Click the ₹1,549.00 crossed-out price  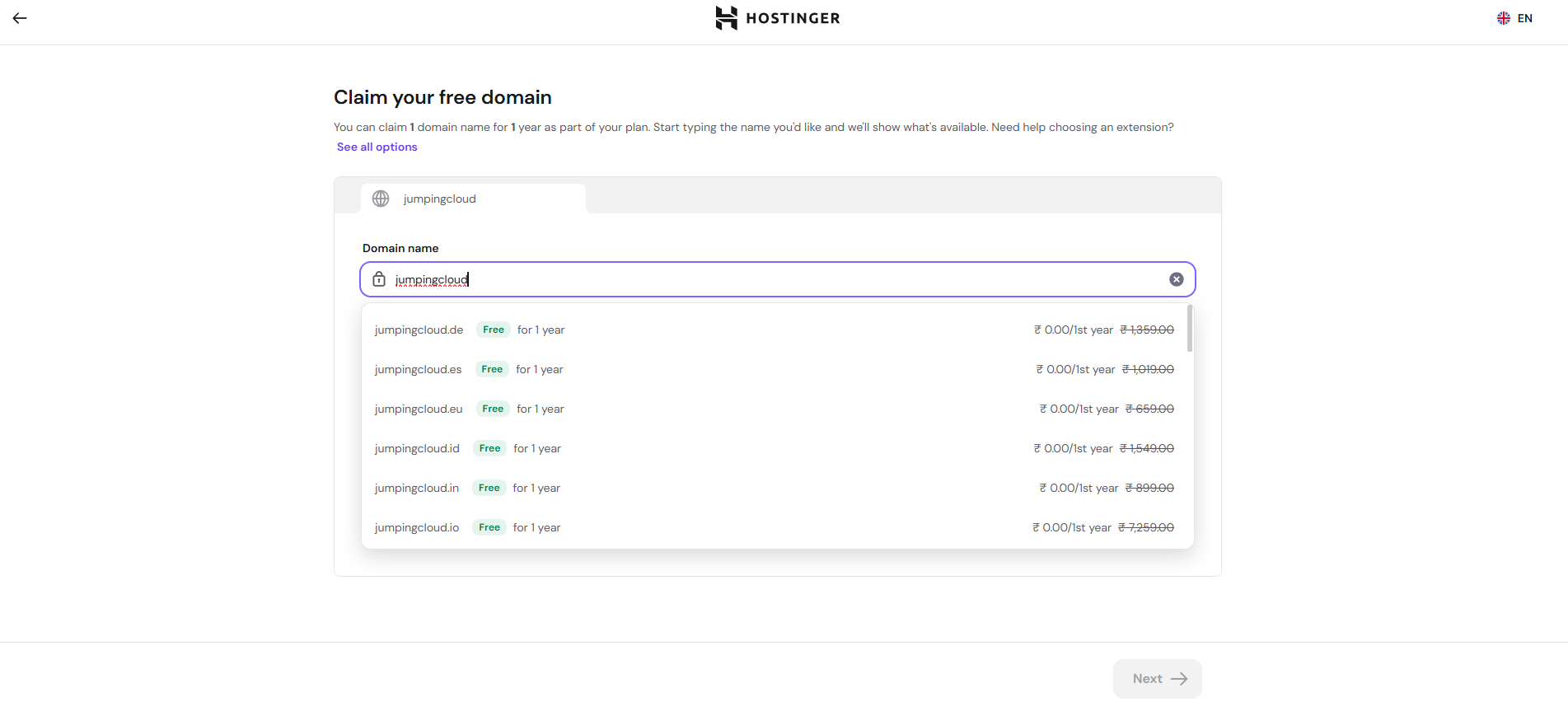(1147, 448)
